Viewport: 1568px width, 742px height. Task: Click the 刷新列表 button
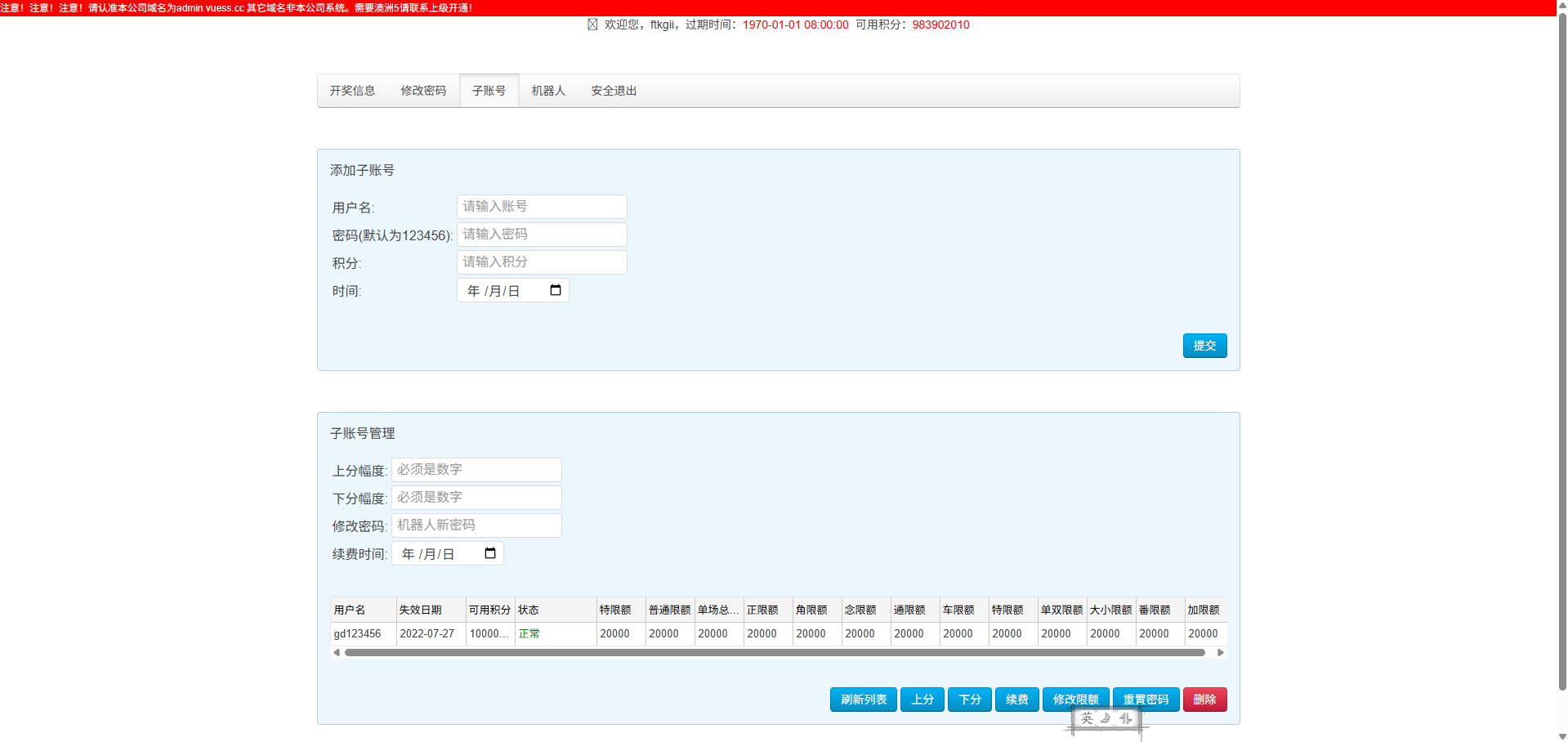863,700
